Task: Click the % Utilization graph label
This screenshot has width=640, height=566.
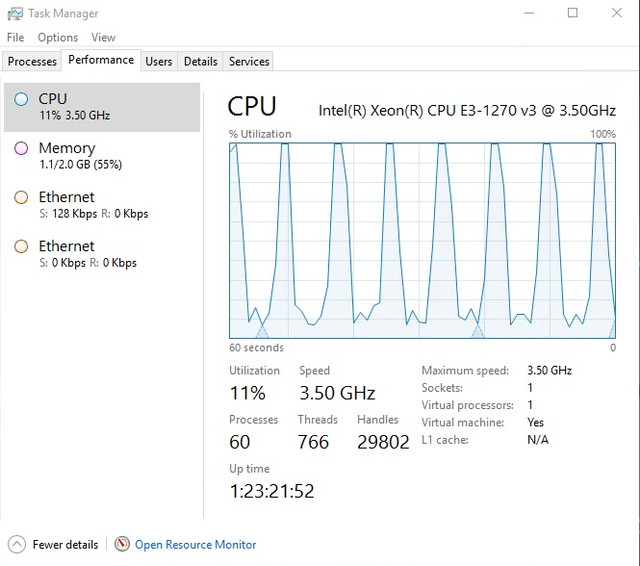Action: click(x=260, y=134)
